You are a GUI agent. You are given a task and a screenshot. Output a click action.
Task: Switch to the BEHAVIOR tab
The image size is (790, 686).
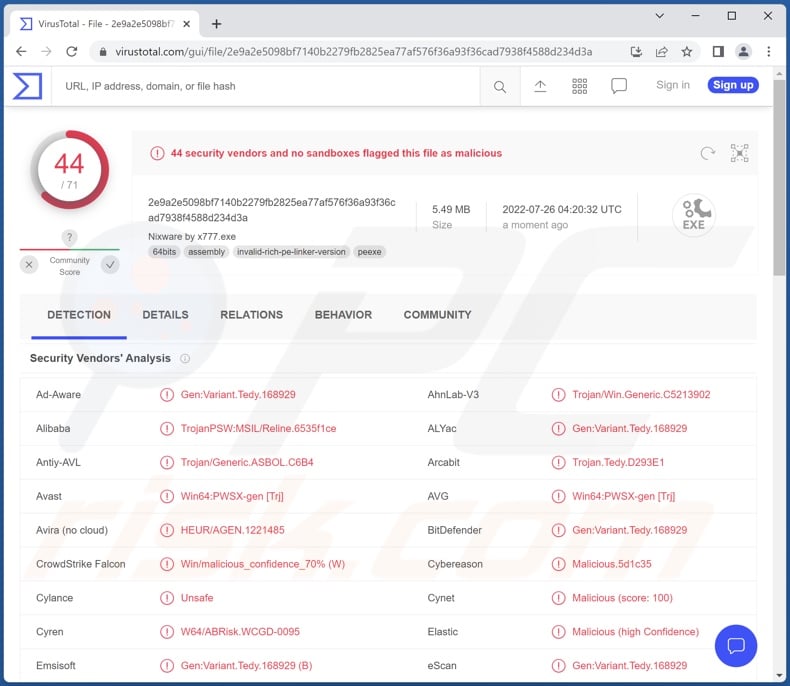click(343, 315)
